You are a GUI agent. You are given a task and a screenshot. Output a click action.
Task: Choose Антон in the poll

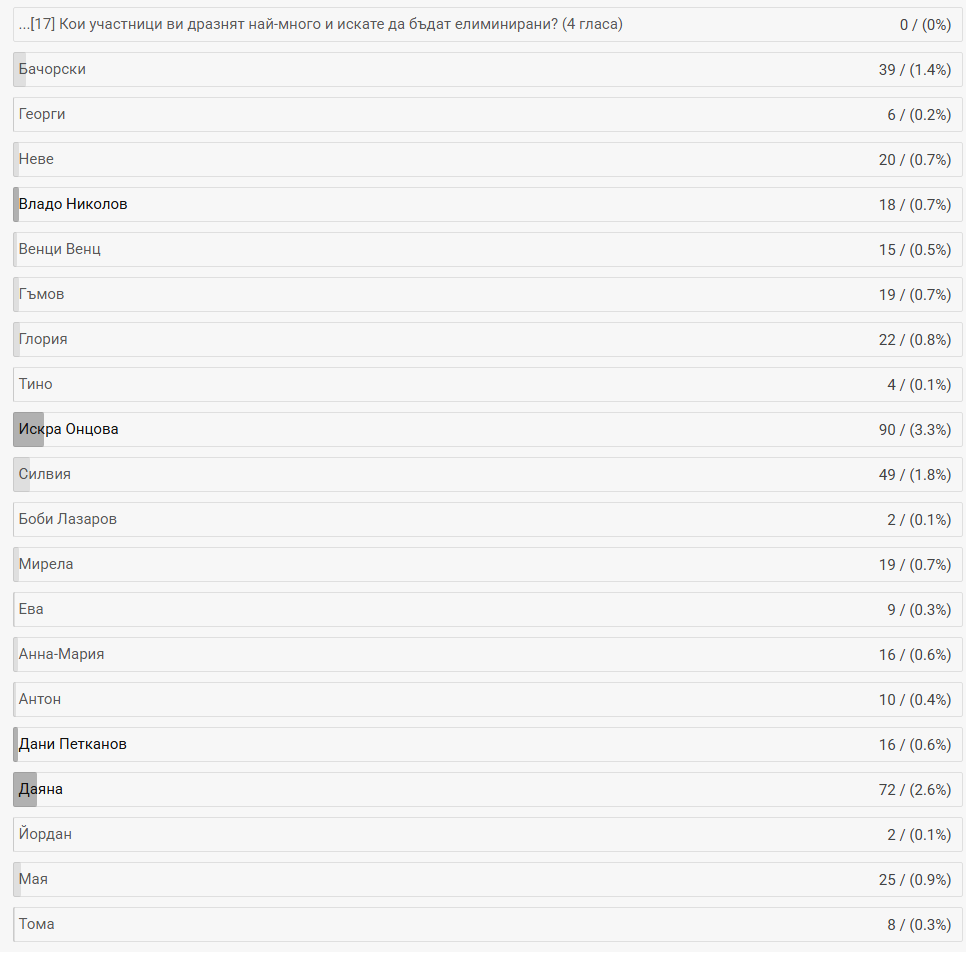(487, 699)
